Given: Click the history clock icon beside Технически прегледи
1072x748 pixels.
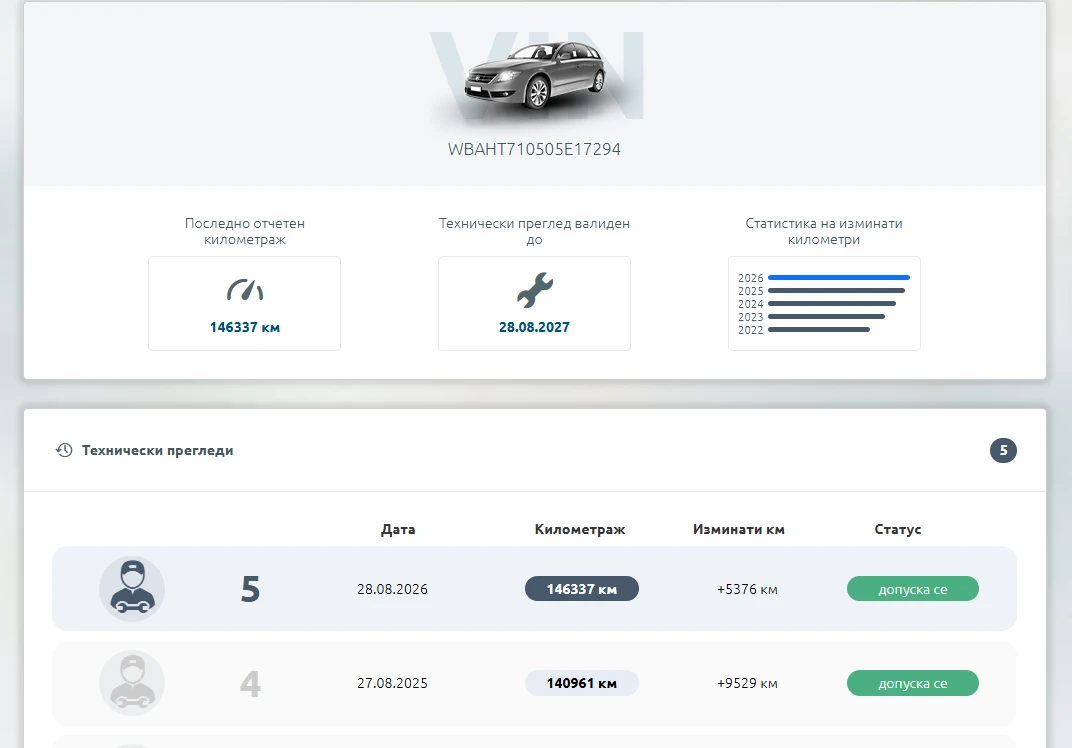Looking at the screenshot, I should point(64,450).
